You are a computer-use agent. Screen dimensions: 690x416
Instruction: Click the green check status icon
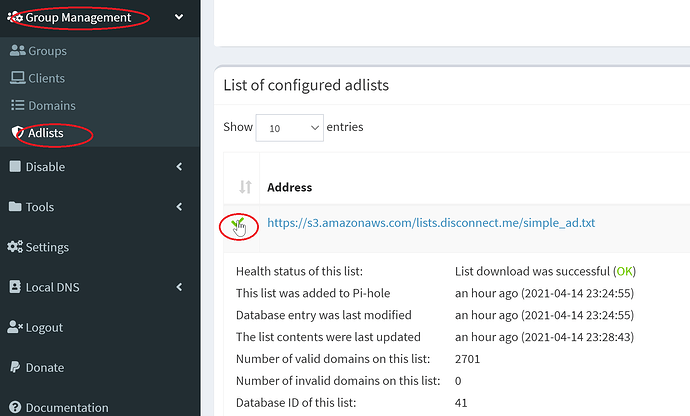237,224
